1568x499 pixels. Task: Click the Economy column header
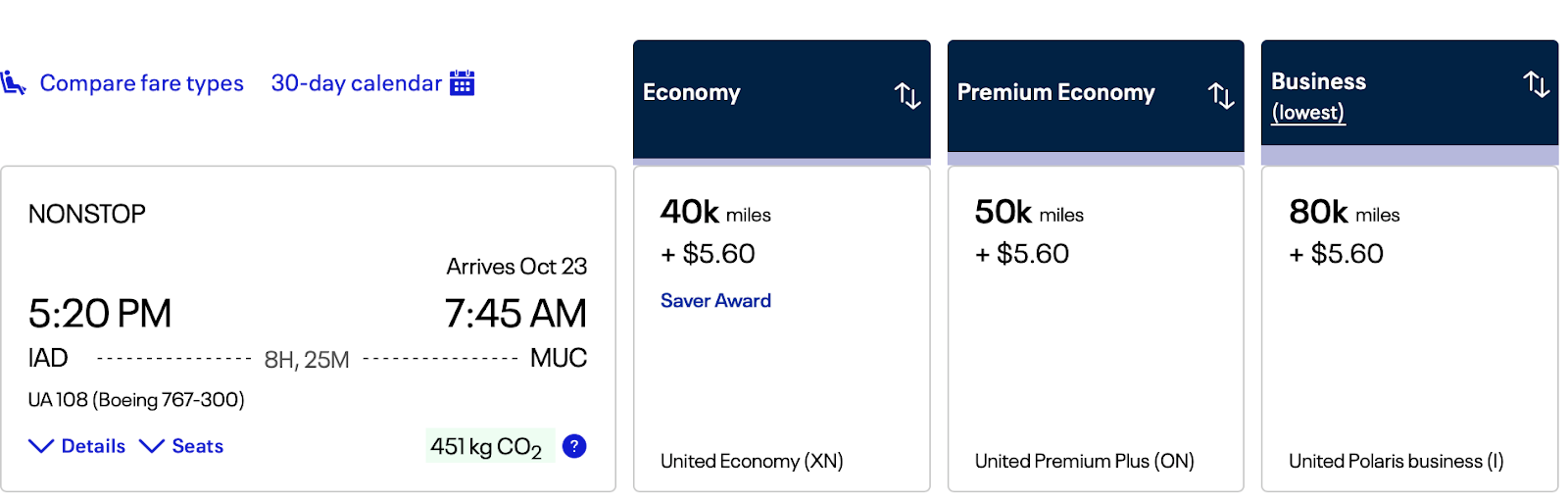point(692,93)
